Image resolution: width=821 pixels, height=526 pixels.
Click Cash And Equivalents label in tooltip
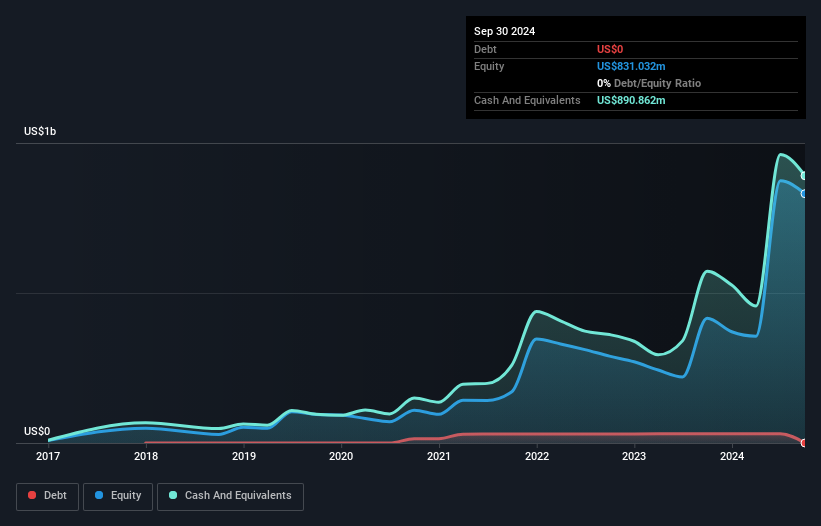tap(527, 100)
